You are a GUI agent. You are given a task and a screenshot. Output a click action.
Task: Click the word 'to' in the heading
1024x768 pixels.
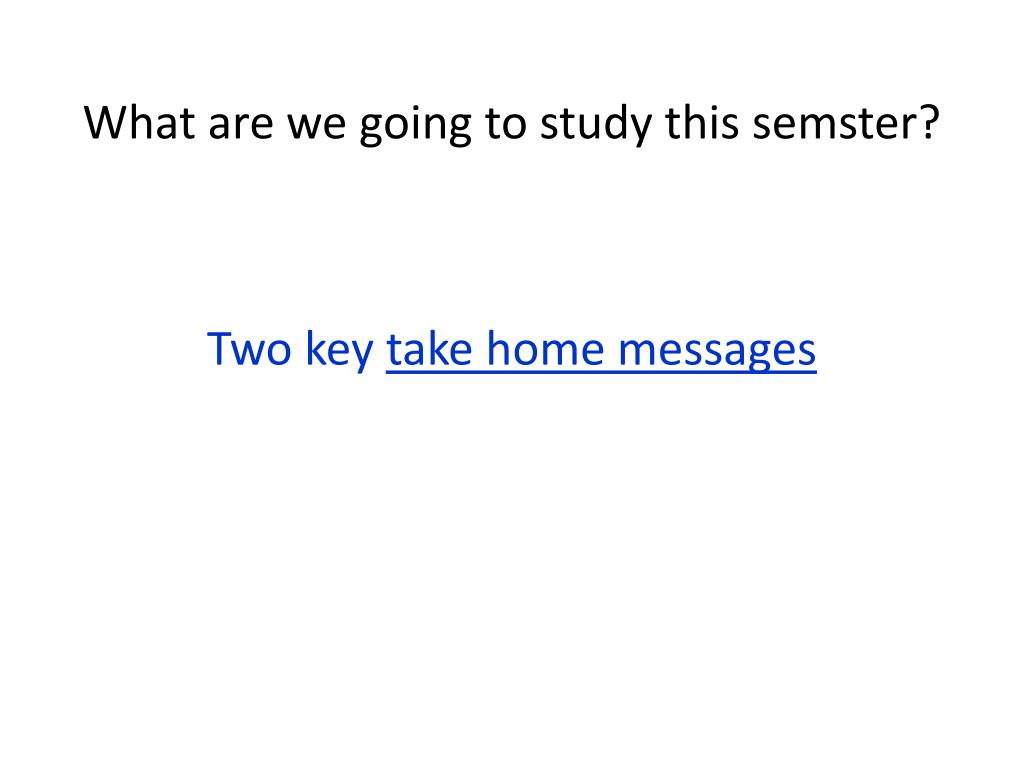coord(505,124)
